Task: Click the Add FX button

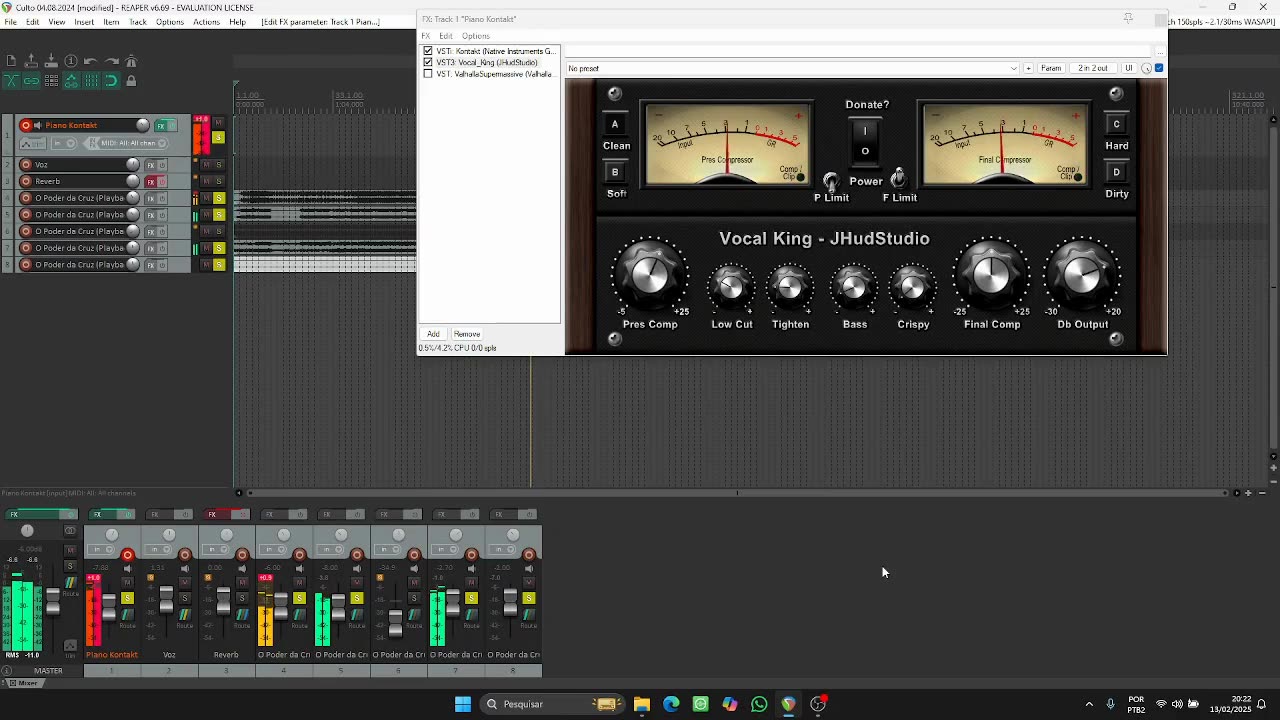Action: (433, 334)
